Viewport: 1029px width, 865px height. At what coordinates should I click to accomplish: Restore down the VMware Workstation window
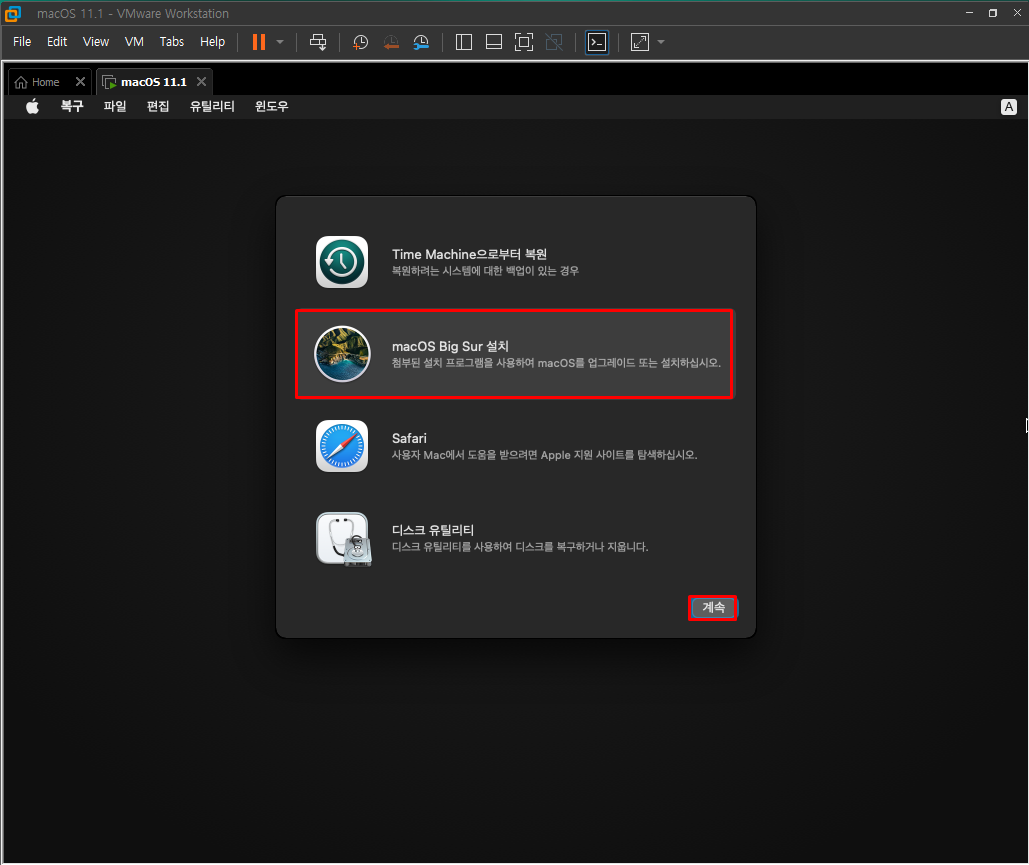[993, 13]
